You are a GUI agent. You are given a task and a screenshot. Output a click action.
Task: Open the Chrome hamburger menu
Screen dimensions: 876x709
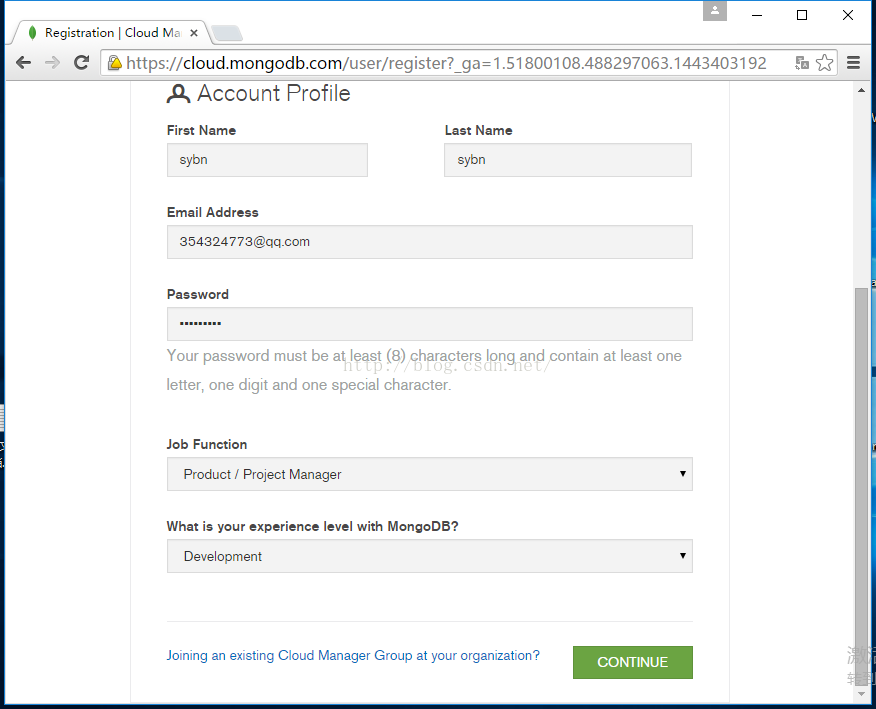coord(853,63)
